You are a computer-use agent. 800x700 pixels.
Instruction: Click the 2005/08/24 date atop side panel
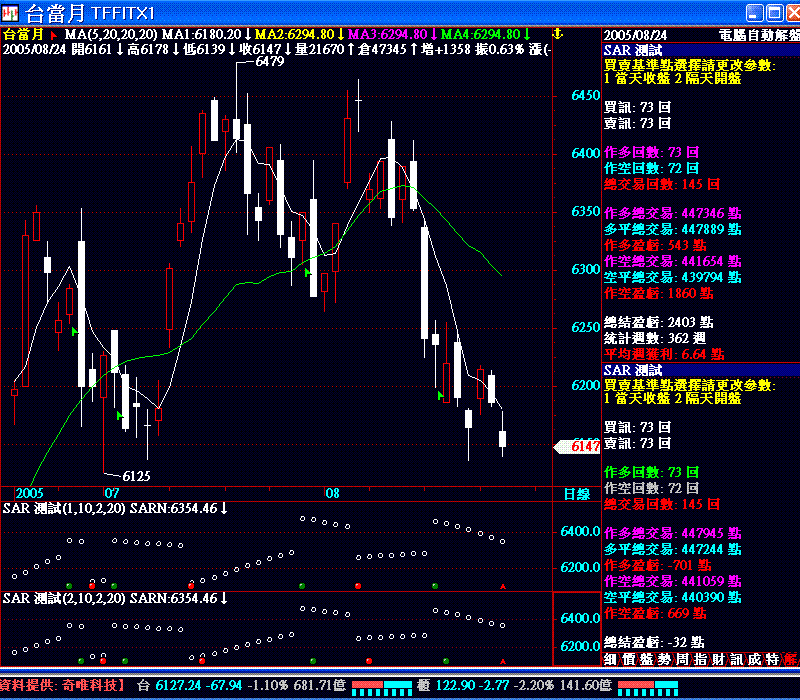tap(635, 35)
